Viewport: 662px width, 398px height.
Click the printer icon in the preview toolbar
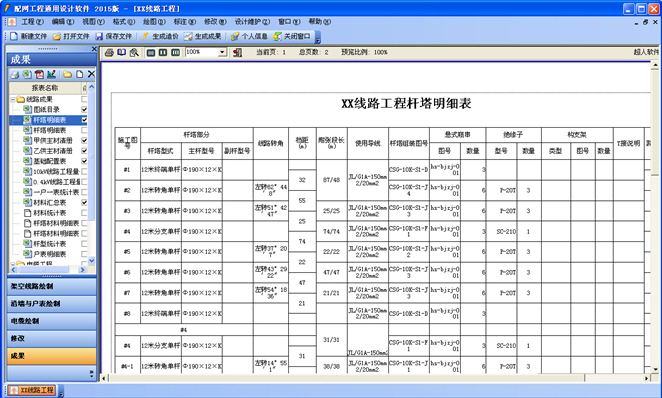point(109,52)
